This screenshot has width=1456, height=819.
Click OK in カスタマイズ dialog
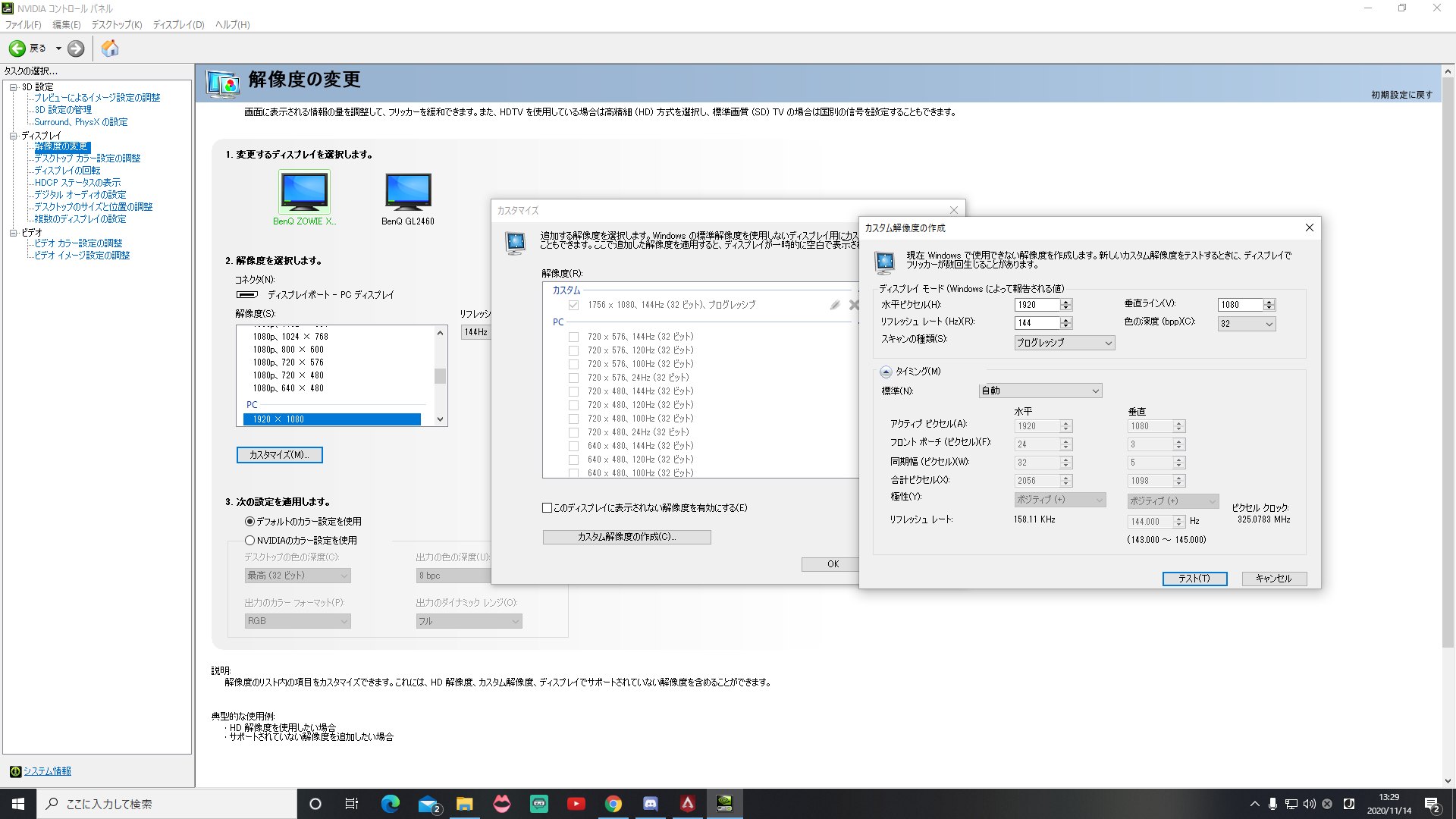click(x=833, y=564)
